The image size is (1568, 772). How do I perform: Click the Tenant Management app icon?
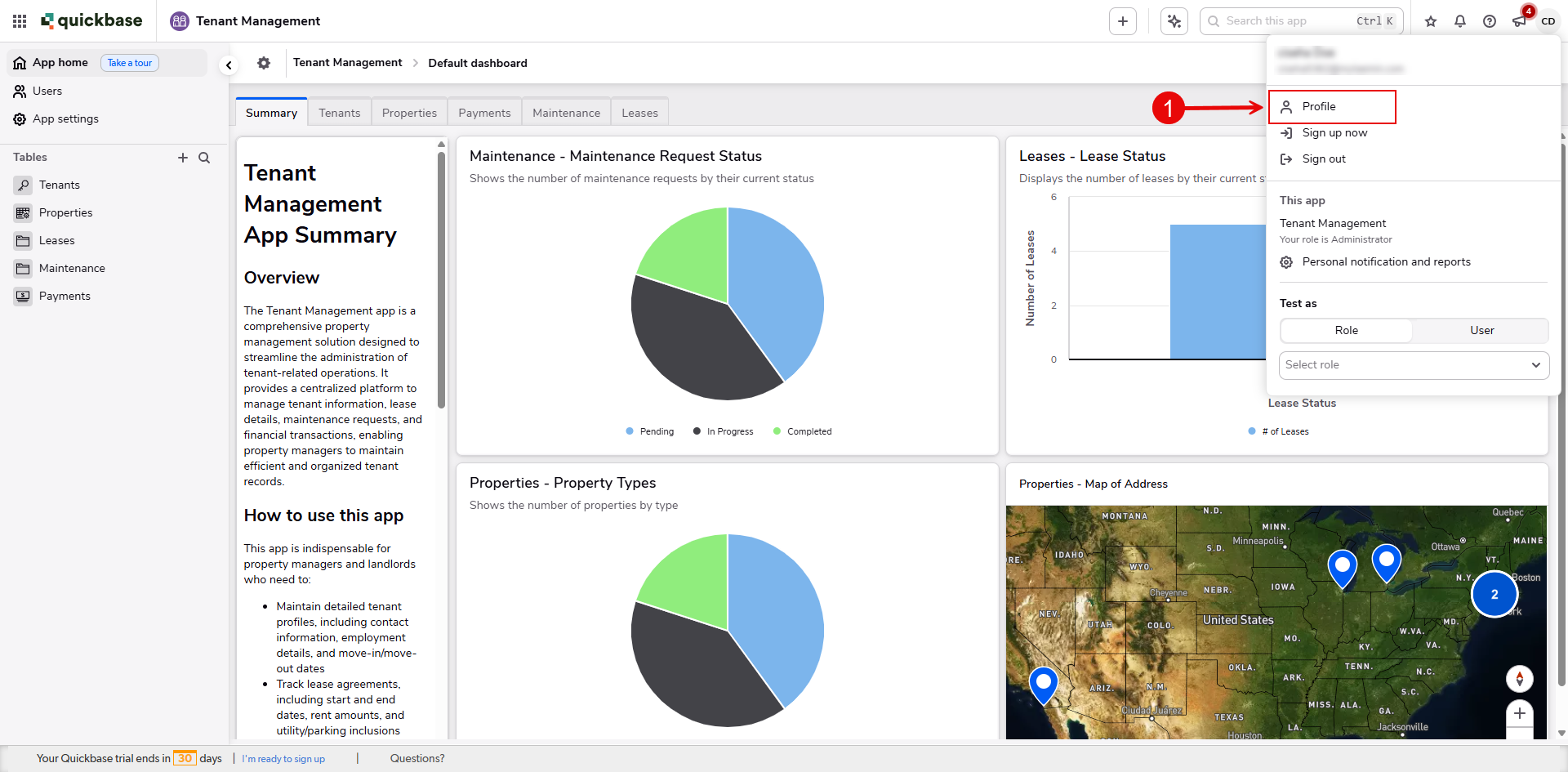click(x=180, y=21)
